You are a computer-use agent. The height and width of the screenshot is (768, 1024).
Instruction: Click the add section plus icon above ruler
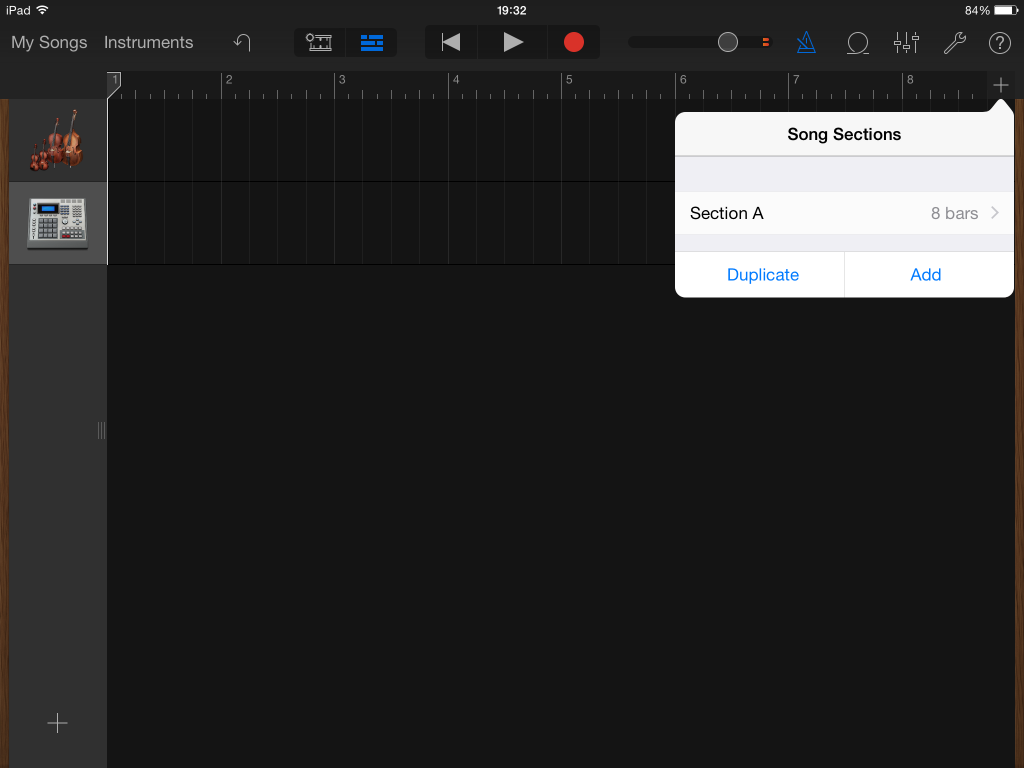pyautogui.click(x=1000, y=85)
